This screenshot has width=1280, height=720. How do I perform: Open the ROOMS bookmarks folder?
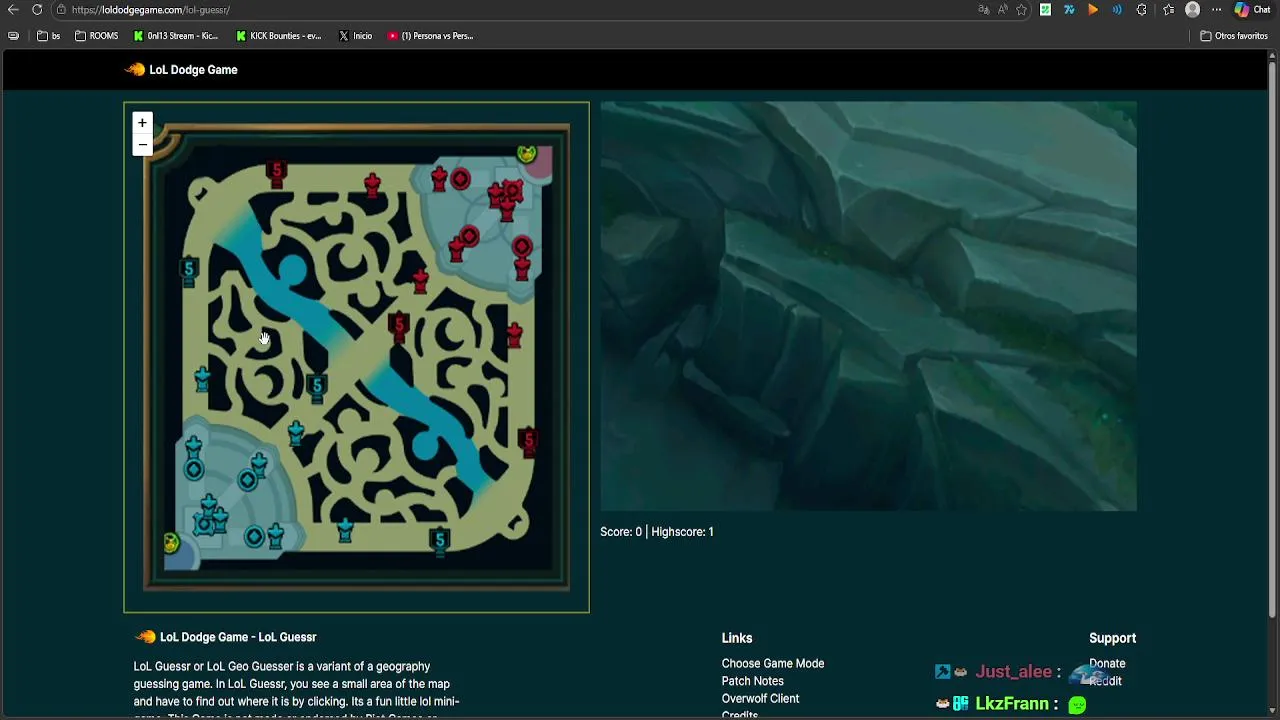point(96,36)
